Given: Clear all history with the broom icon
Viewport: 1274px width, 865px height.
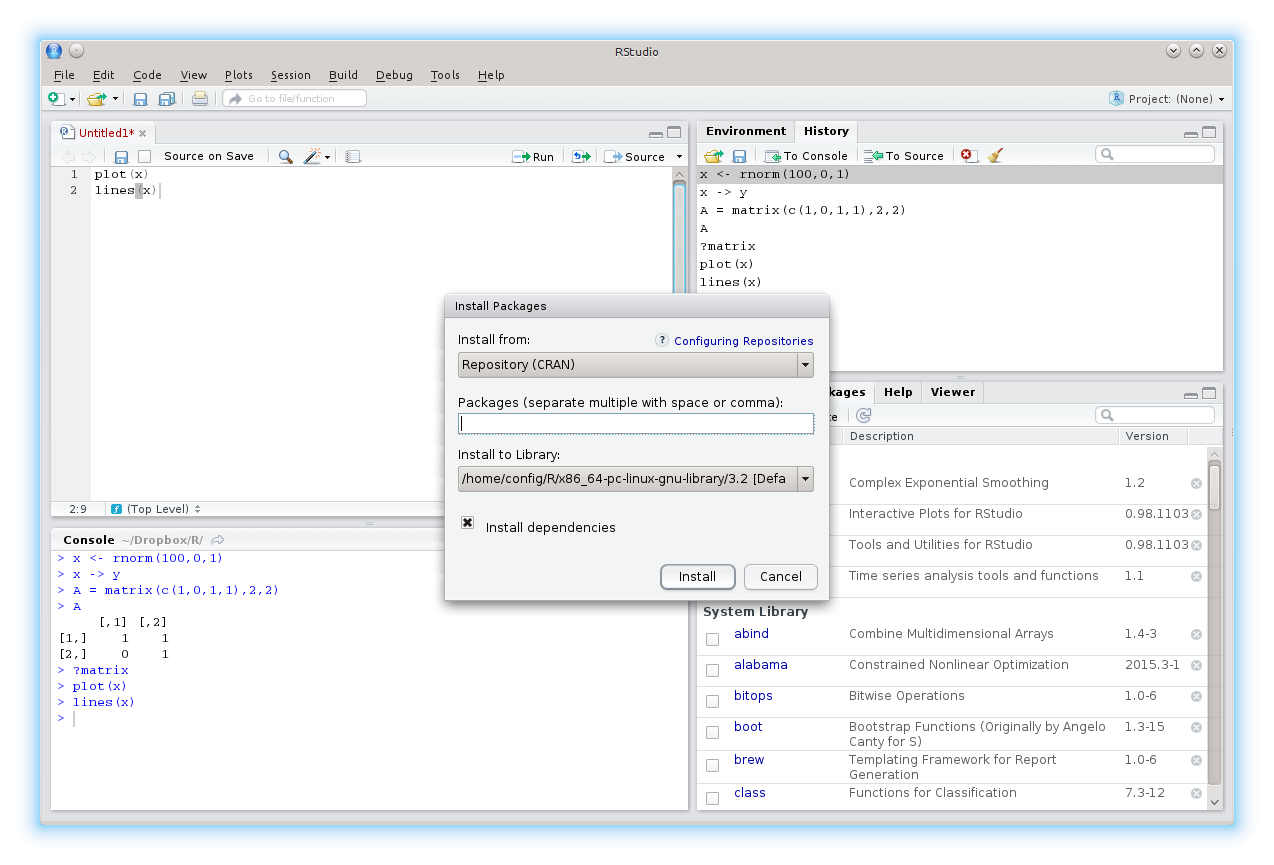Looking at the screenshot, I should pyautogui.click(x=992, y=155).
